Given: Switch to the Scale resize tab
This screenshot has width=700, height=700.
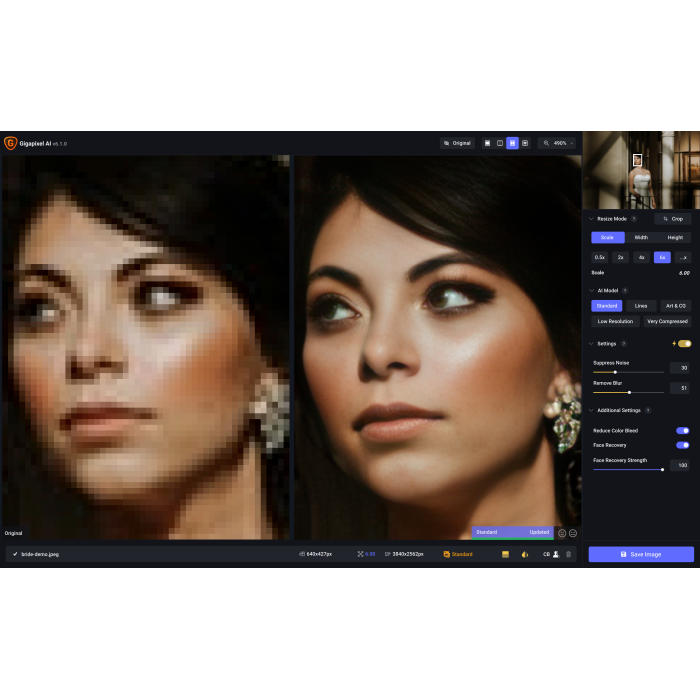Looking at the screenshot, I should [608, 238].
